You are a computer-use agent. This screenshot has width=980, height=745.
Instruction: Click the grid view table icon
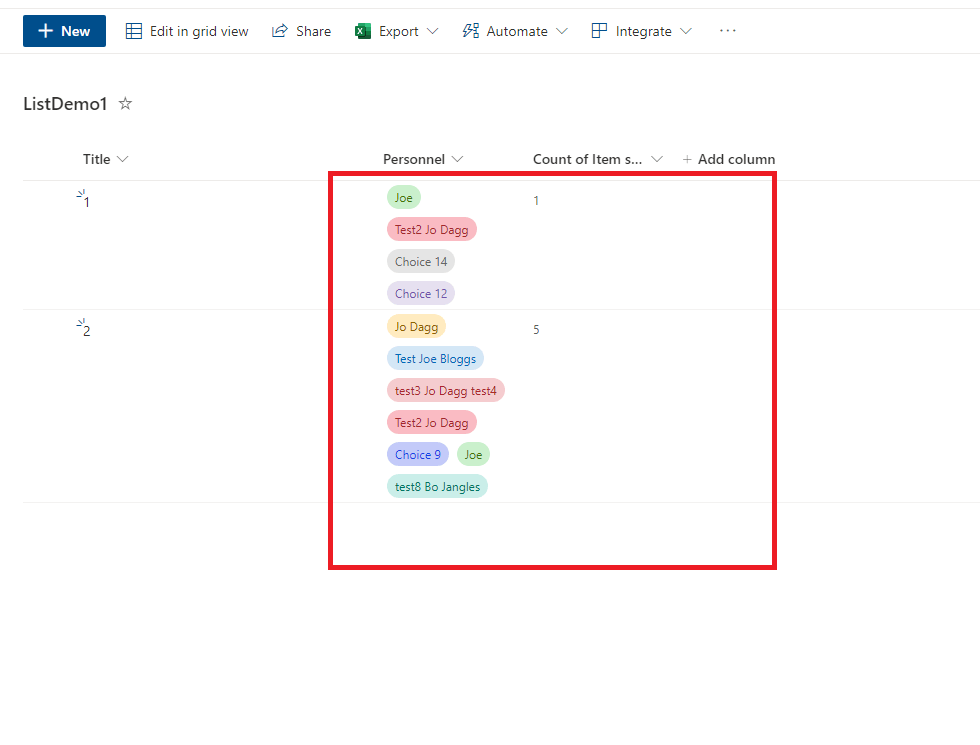click(134, 31)
